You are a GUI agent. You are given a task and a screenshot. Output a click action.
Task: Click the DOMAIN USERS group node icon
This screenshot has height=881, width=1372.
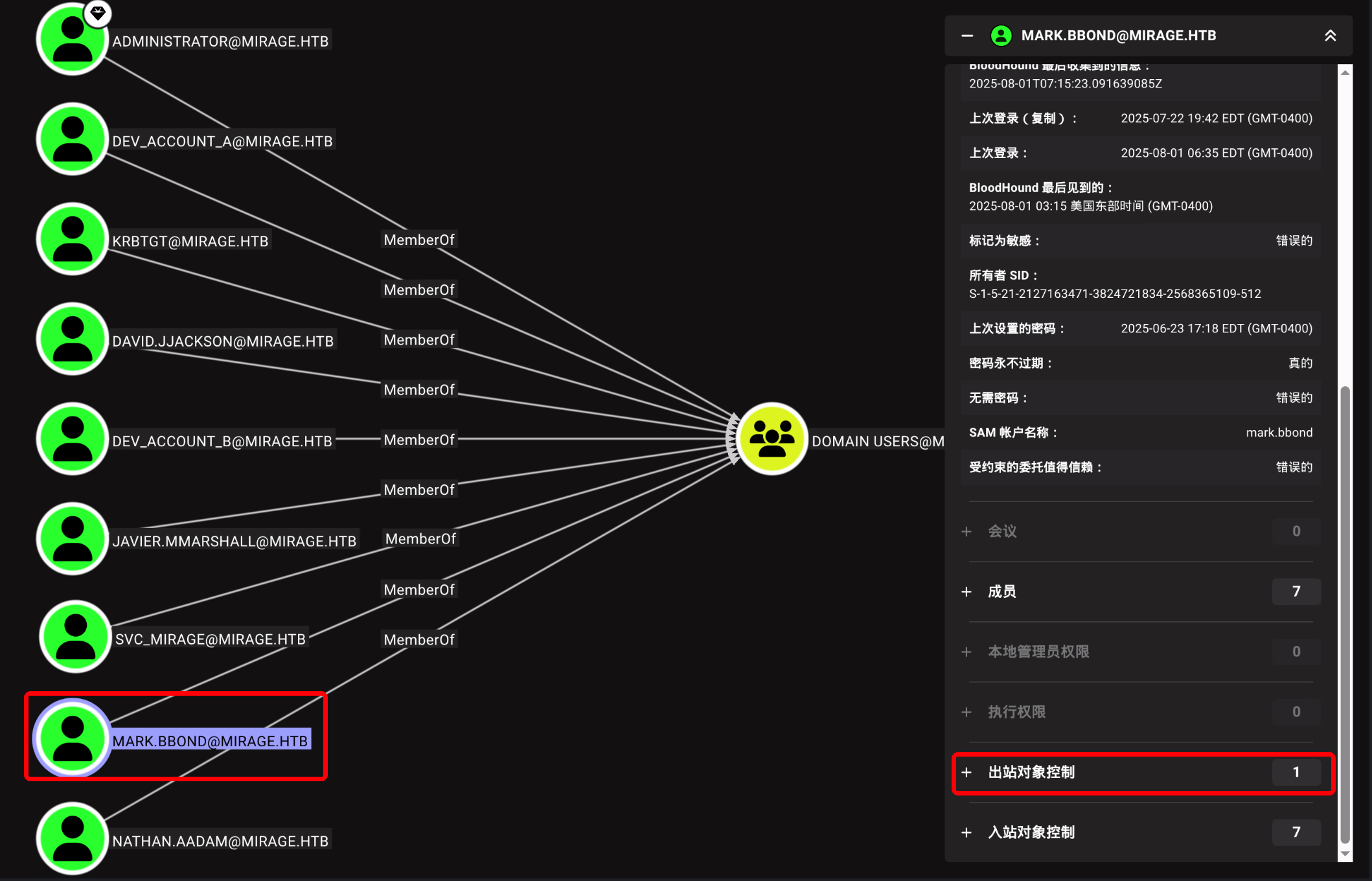click(772, 439)
